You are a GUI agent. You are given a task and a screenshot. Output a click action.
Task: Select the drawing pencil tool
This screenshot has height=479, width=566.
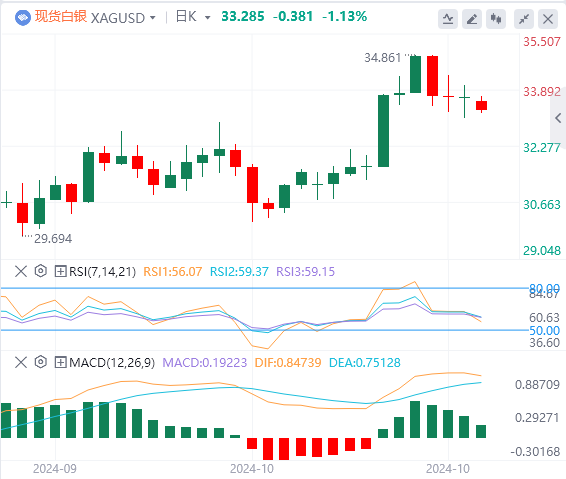click(x=472, y=19)
